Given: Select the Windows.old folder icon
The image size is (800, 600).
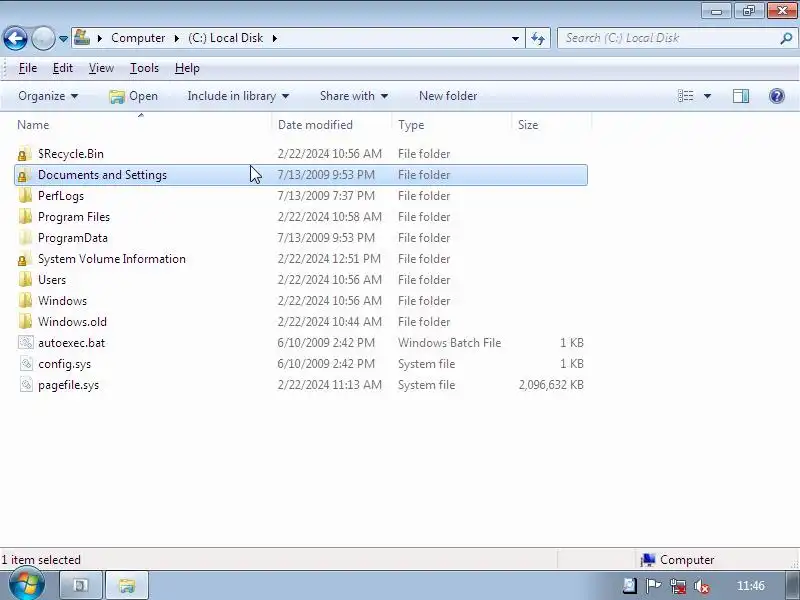Looking at the screenshot, I should (x=24, y=322).
